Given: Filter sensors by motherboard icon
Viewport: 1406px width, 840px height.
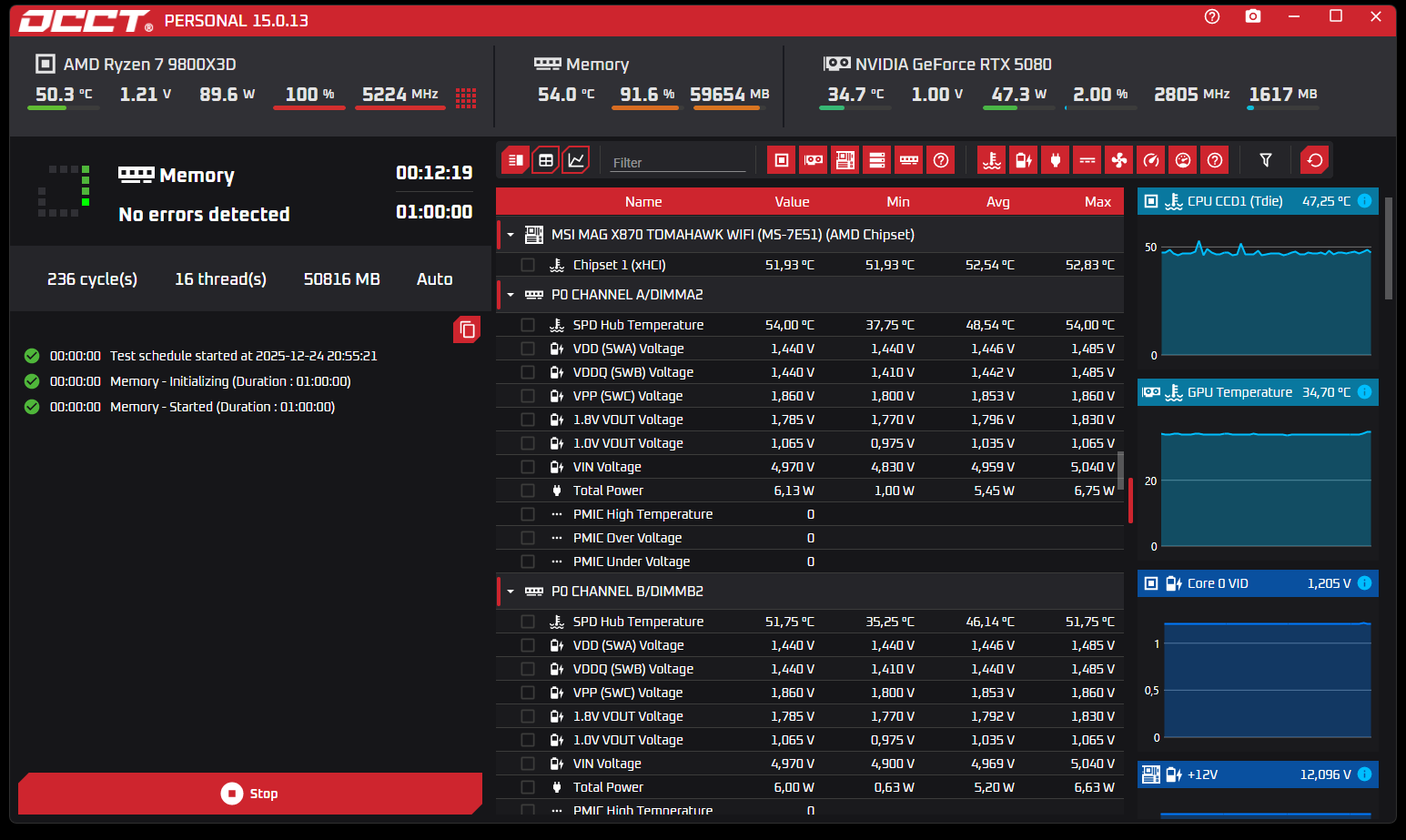Looking at the screenshot, I should [x=845, y=160].
